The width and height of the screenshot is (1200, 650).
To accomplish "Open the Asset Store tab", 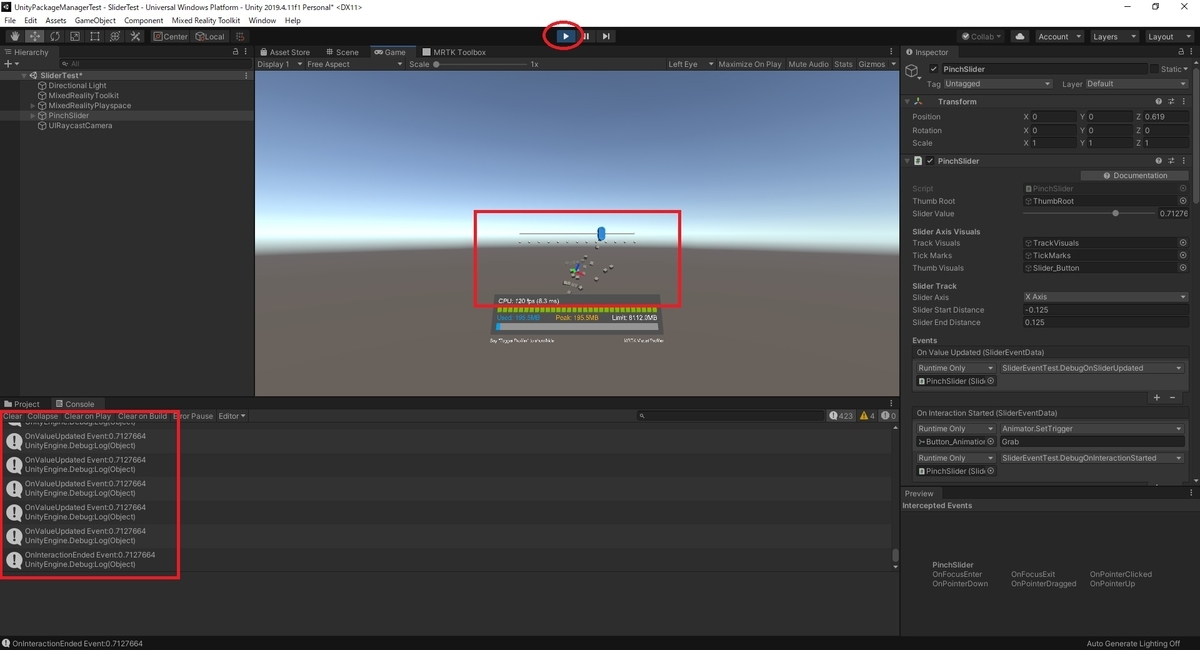I will click(285, 52).
